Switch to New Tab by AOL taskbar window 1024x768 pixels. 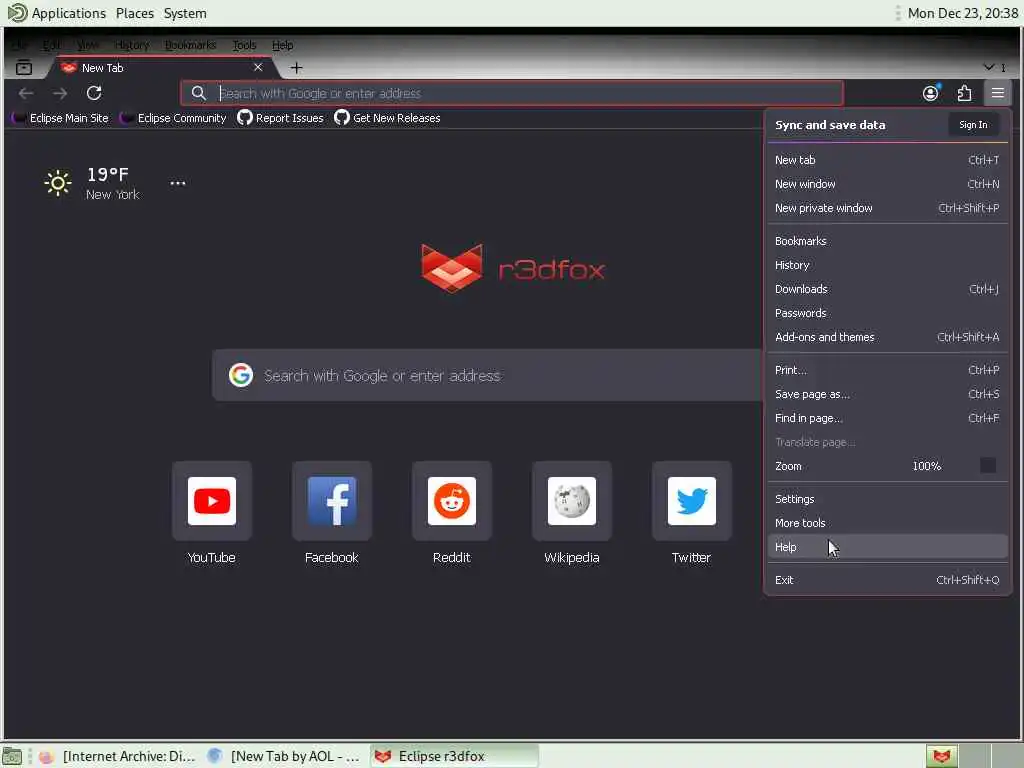(x=284, y=756)
